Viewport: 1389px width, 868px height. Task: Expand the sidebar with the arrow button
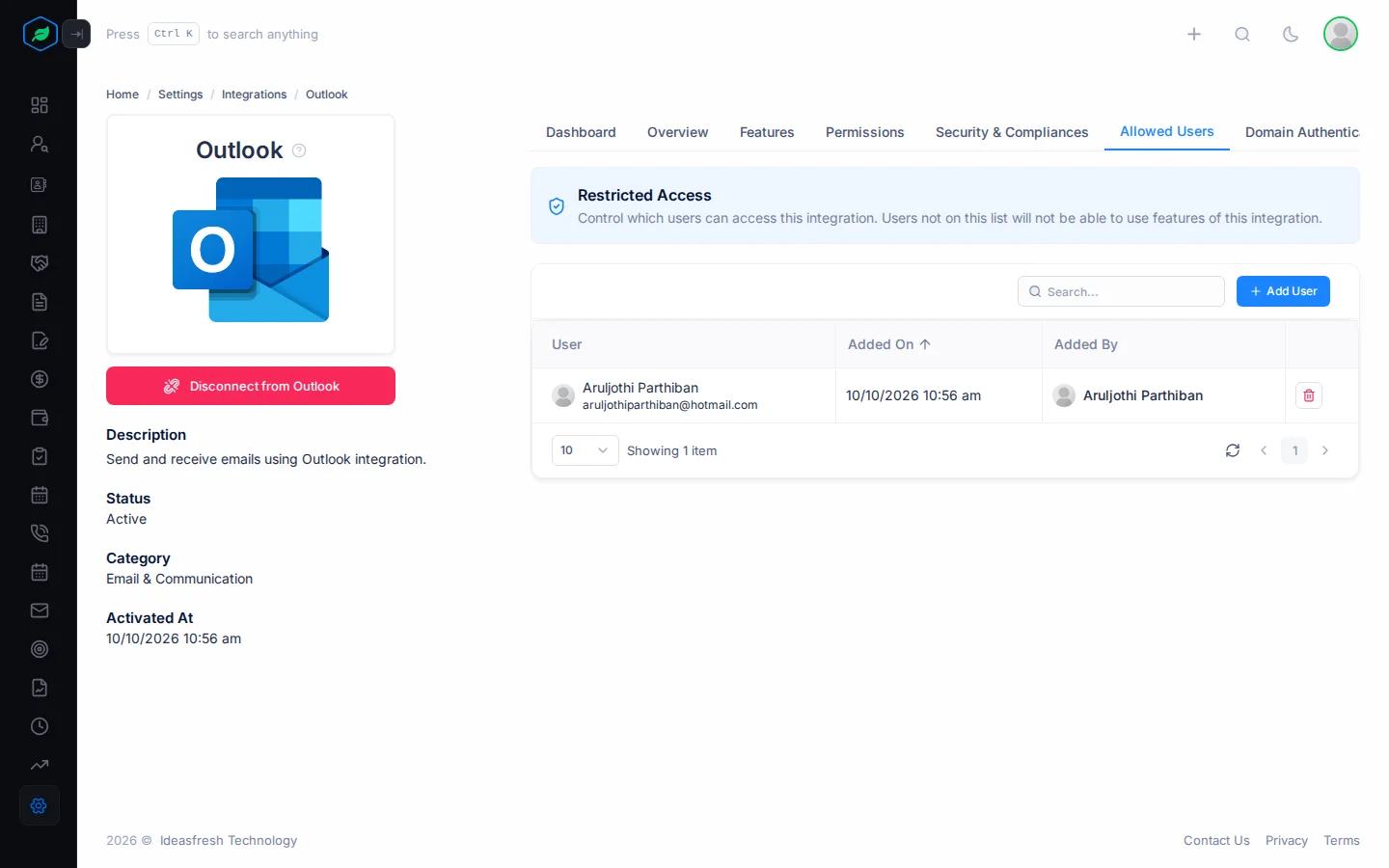(76, 34)
